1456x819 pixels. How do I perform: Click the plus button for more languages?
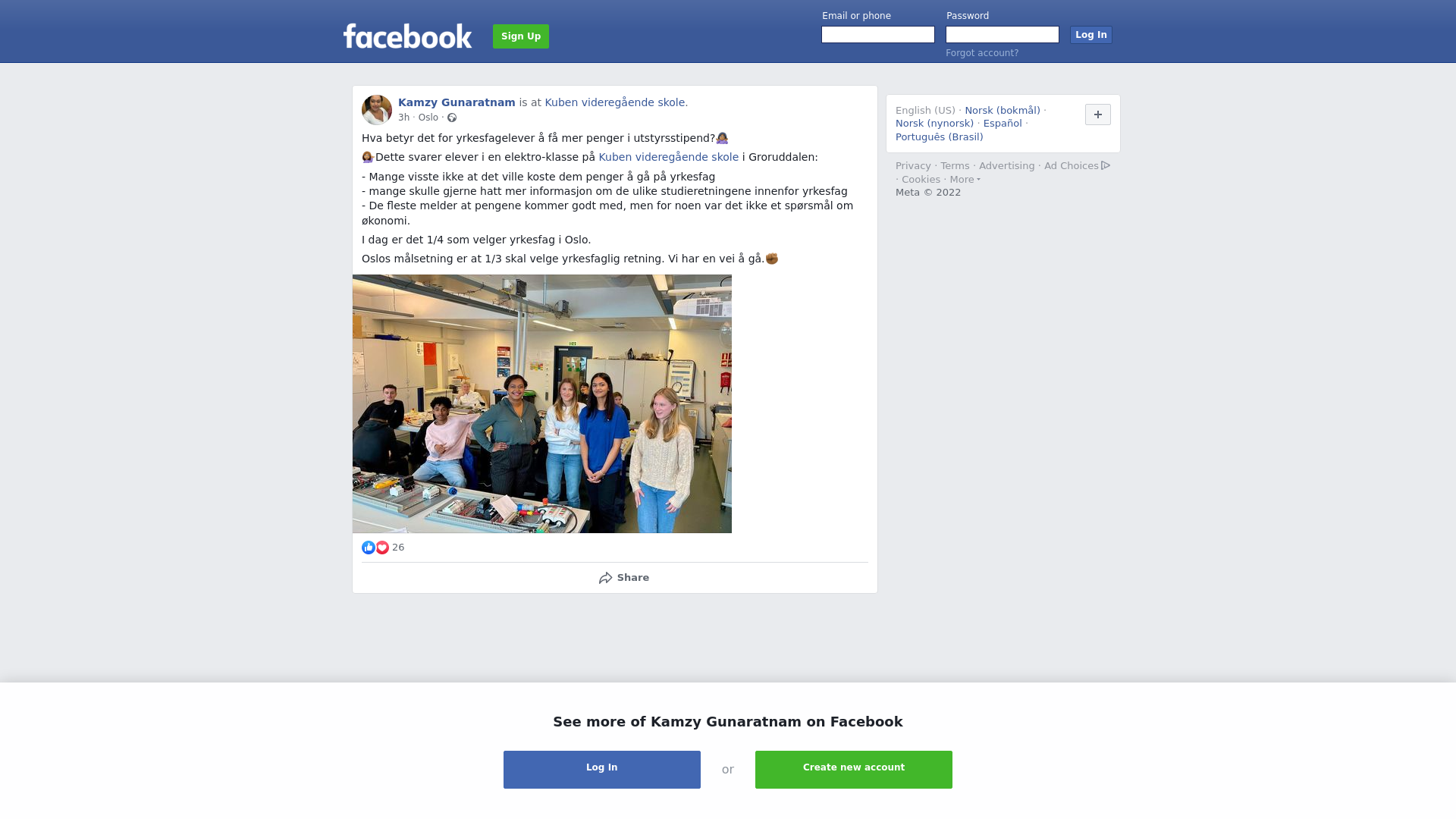(x=1098, y=115)
